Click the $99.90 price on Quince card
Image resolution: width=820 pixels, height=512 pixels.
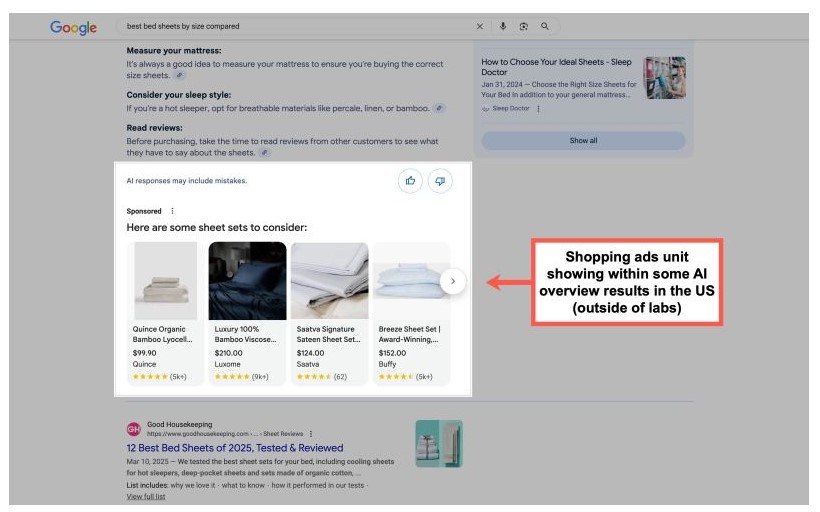coord(144,353)
